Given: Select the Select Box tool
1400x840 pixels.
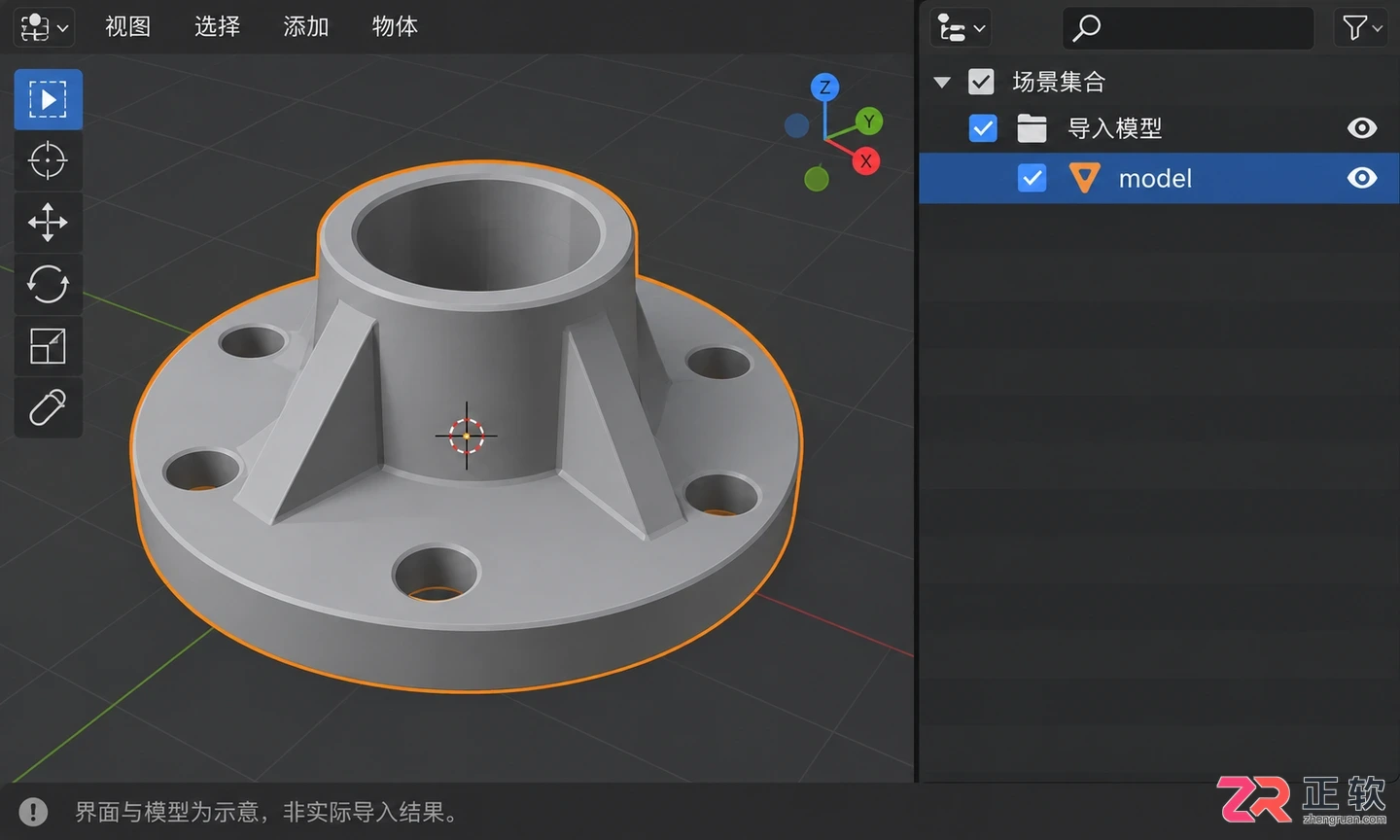Looking at the screenshot, I should click(x=48, y=99).
